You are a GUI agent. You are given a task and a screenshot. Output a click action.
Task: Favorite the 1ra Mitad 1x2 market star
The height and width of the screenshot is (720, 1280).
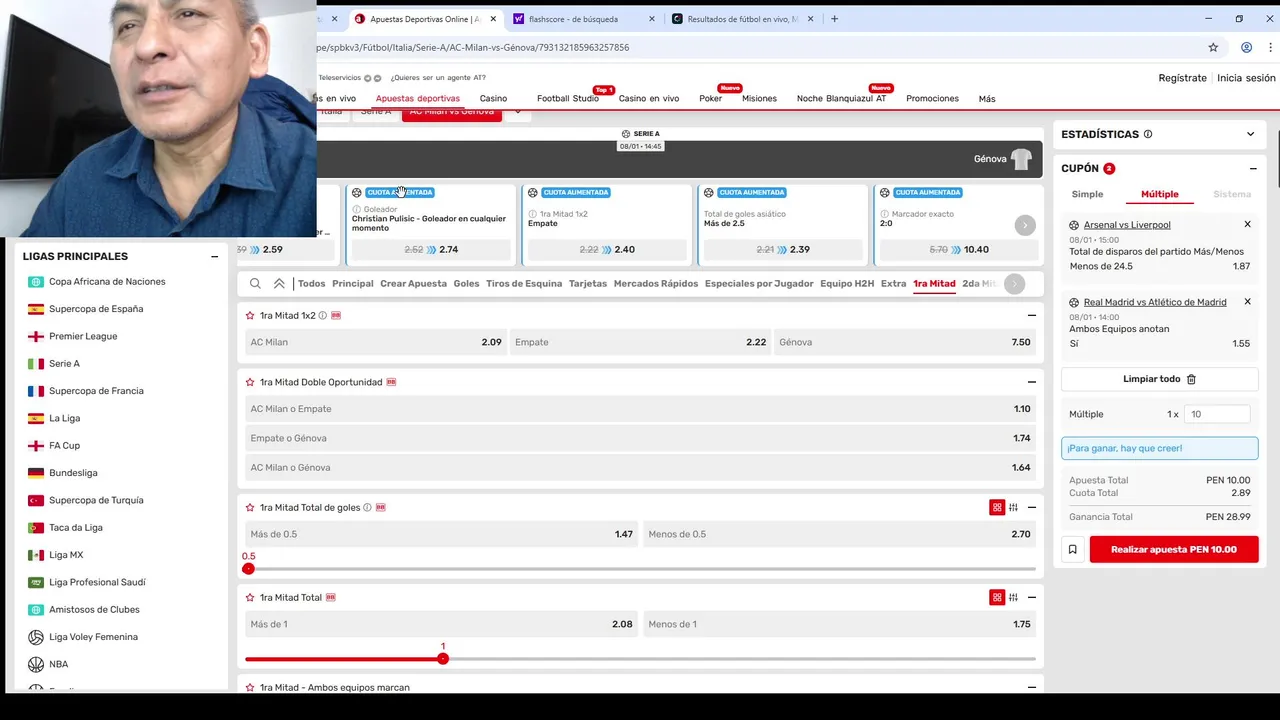pos(250,315)
